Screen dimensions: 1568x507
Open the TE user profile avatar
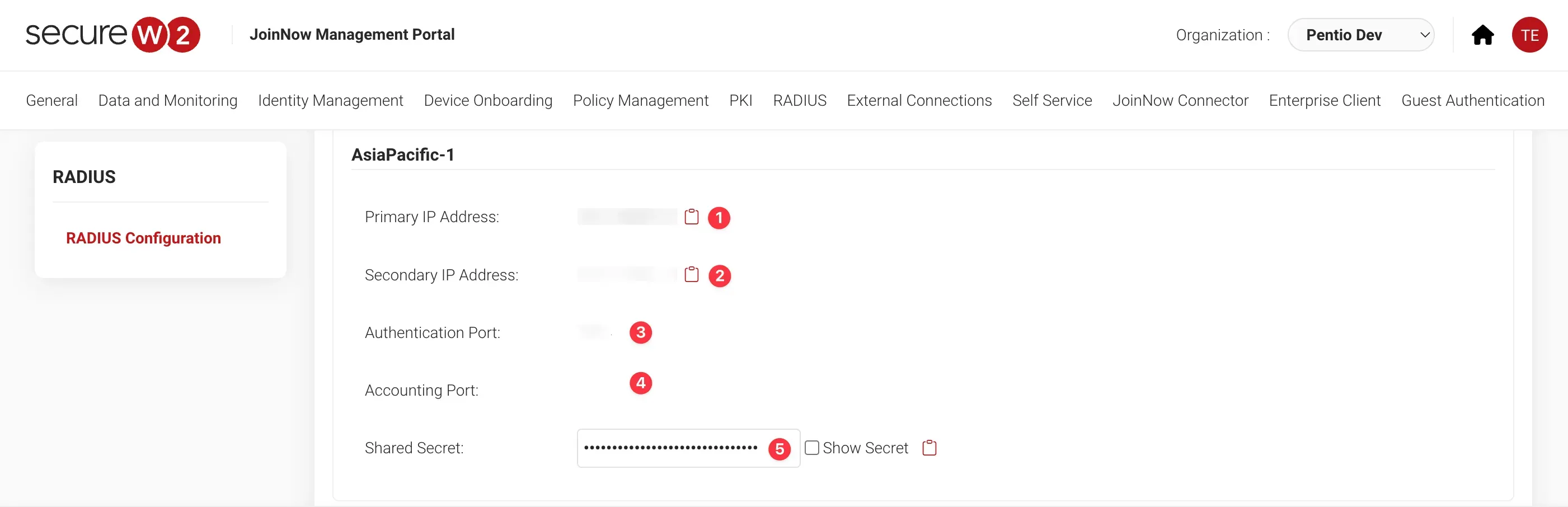click(1529, 35)
